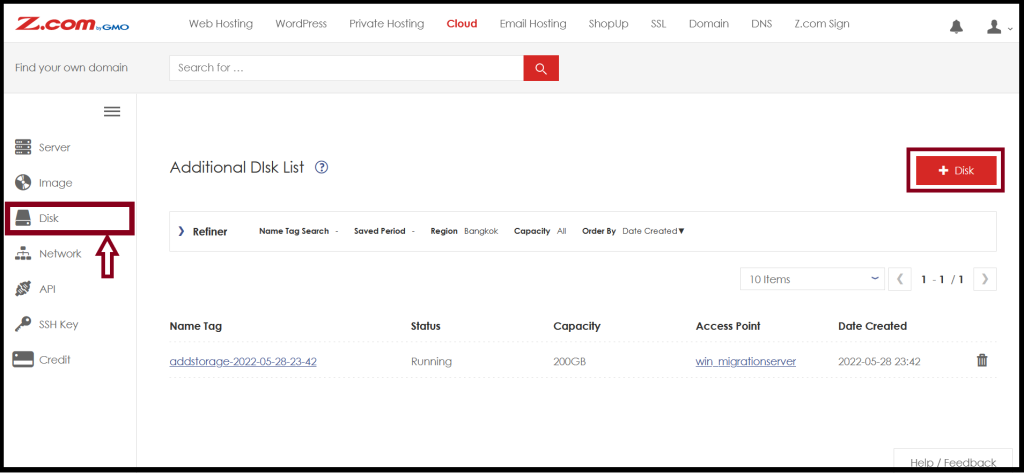Toggle the hamburger sidebar menu icon
1024x473 pixels.
pos(112,112)
